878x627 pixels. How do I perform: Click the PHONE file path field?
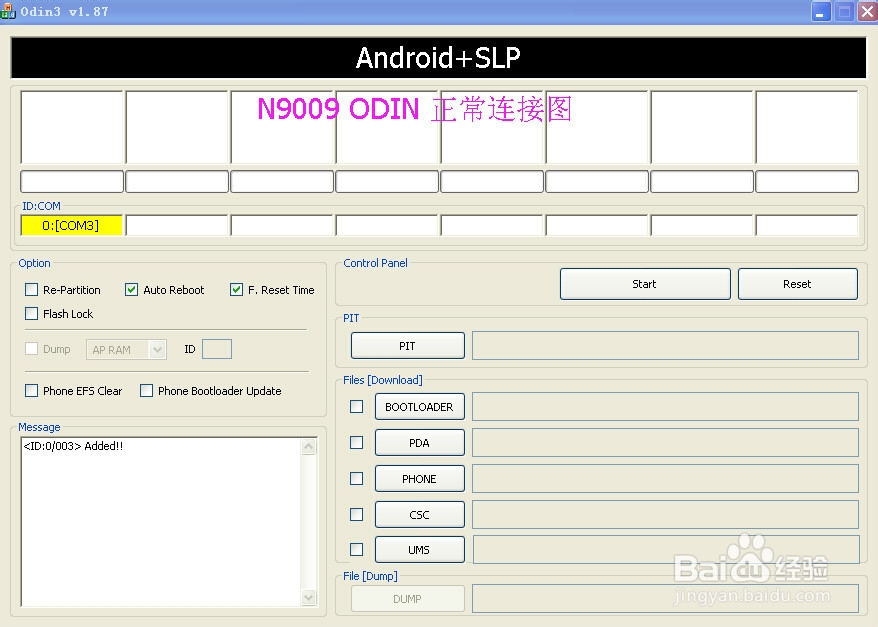click(665, 479)
